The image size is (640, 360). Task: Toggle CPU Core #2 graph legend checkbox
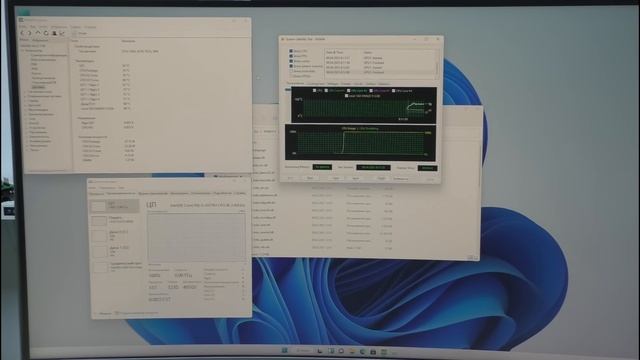pos(349,90)
